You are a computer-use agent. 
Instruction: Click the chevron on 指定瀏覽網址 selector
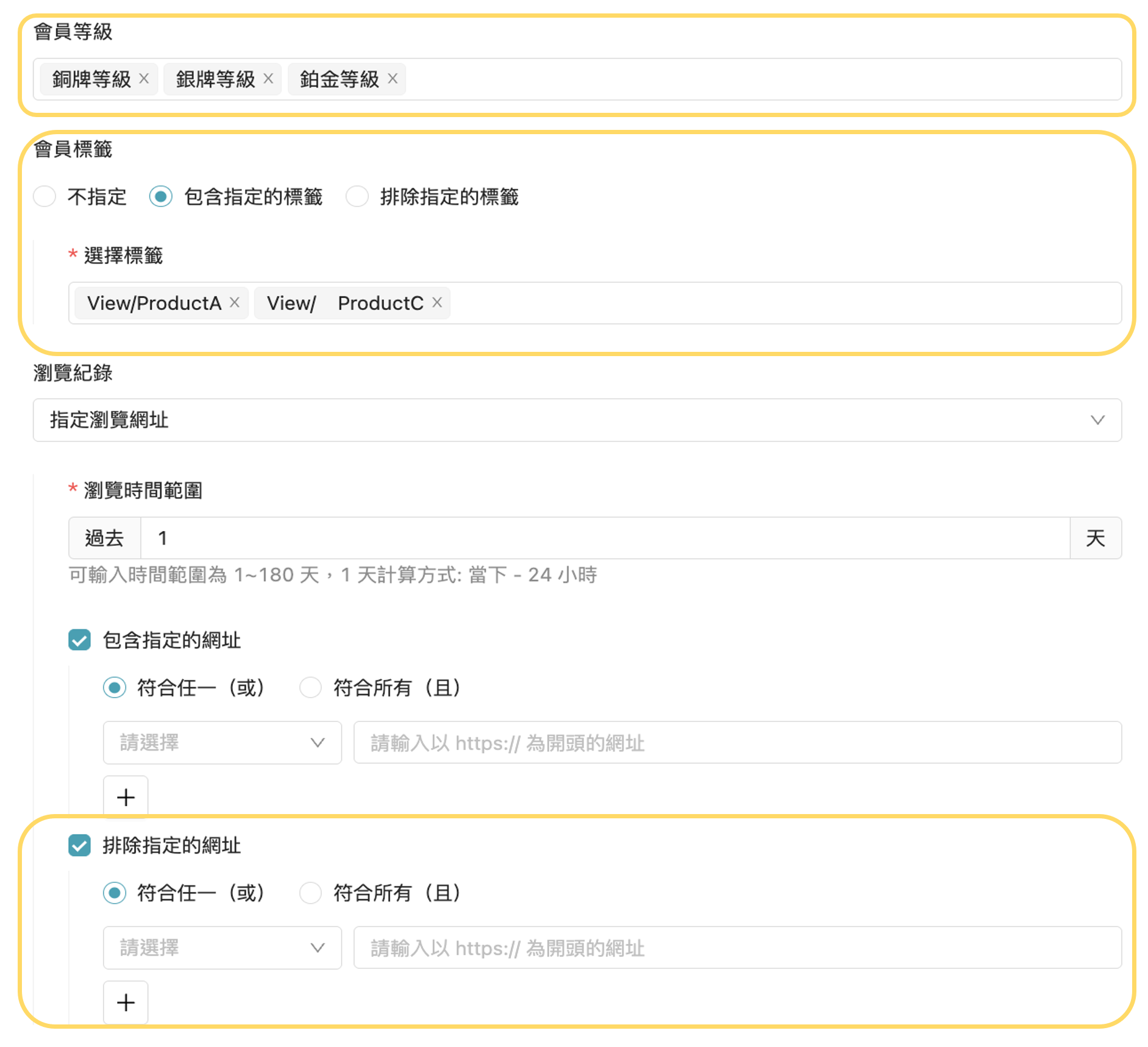click(x=1098, y=420)
